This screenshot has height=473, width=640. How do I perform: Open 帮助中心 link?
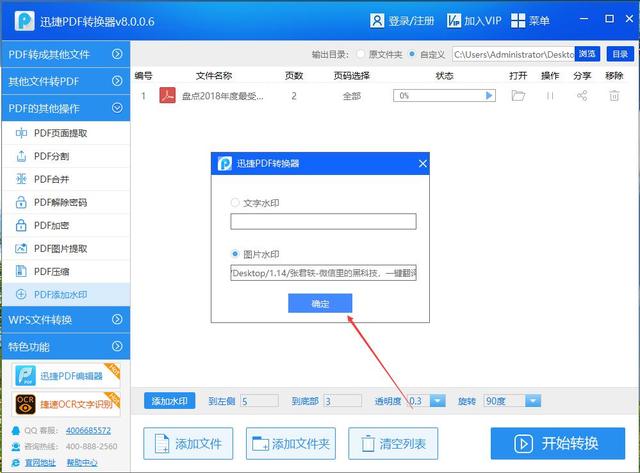click(82, 463)
